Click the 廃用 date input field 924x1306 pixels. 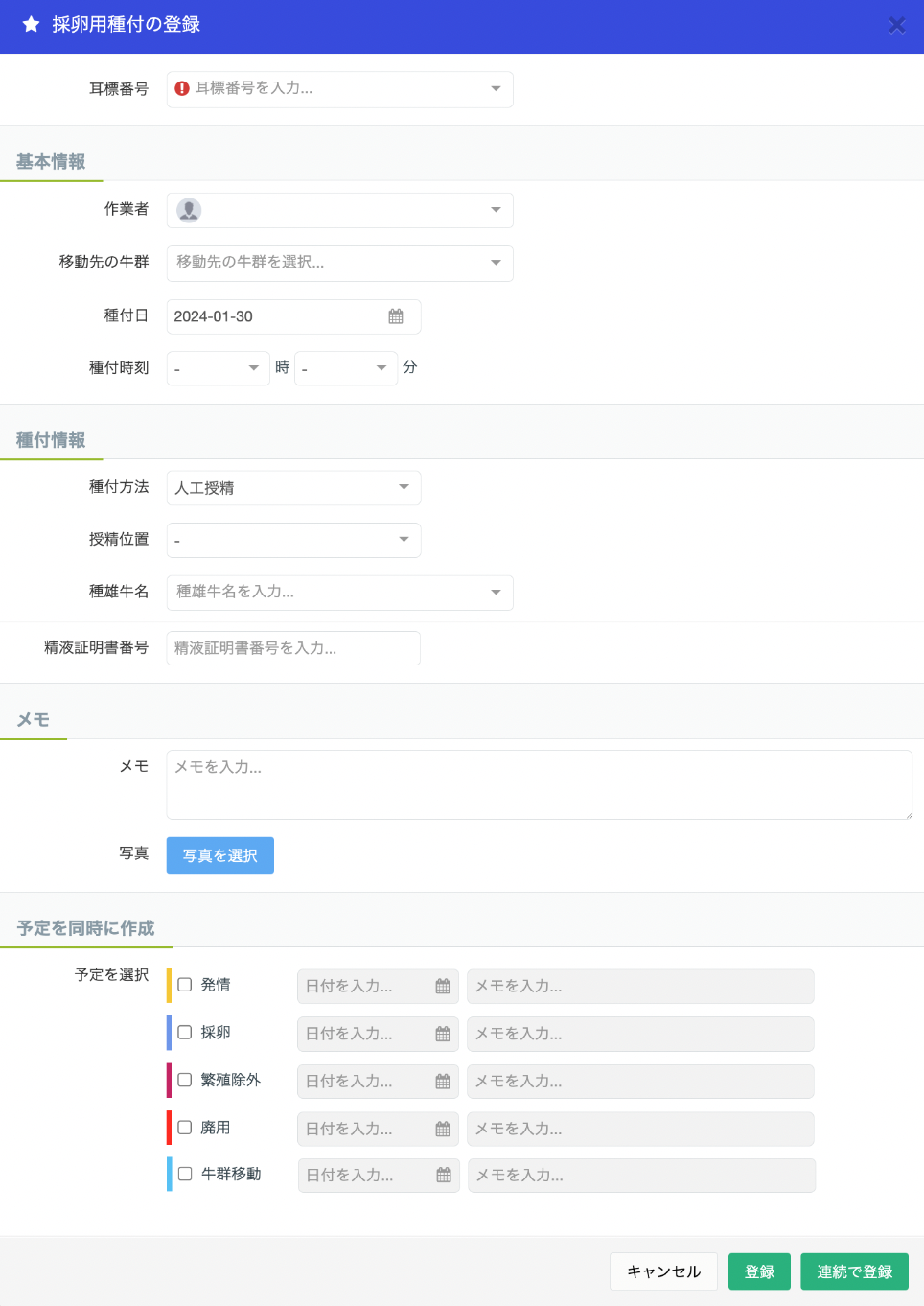click(x=378, y=1130)
